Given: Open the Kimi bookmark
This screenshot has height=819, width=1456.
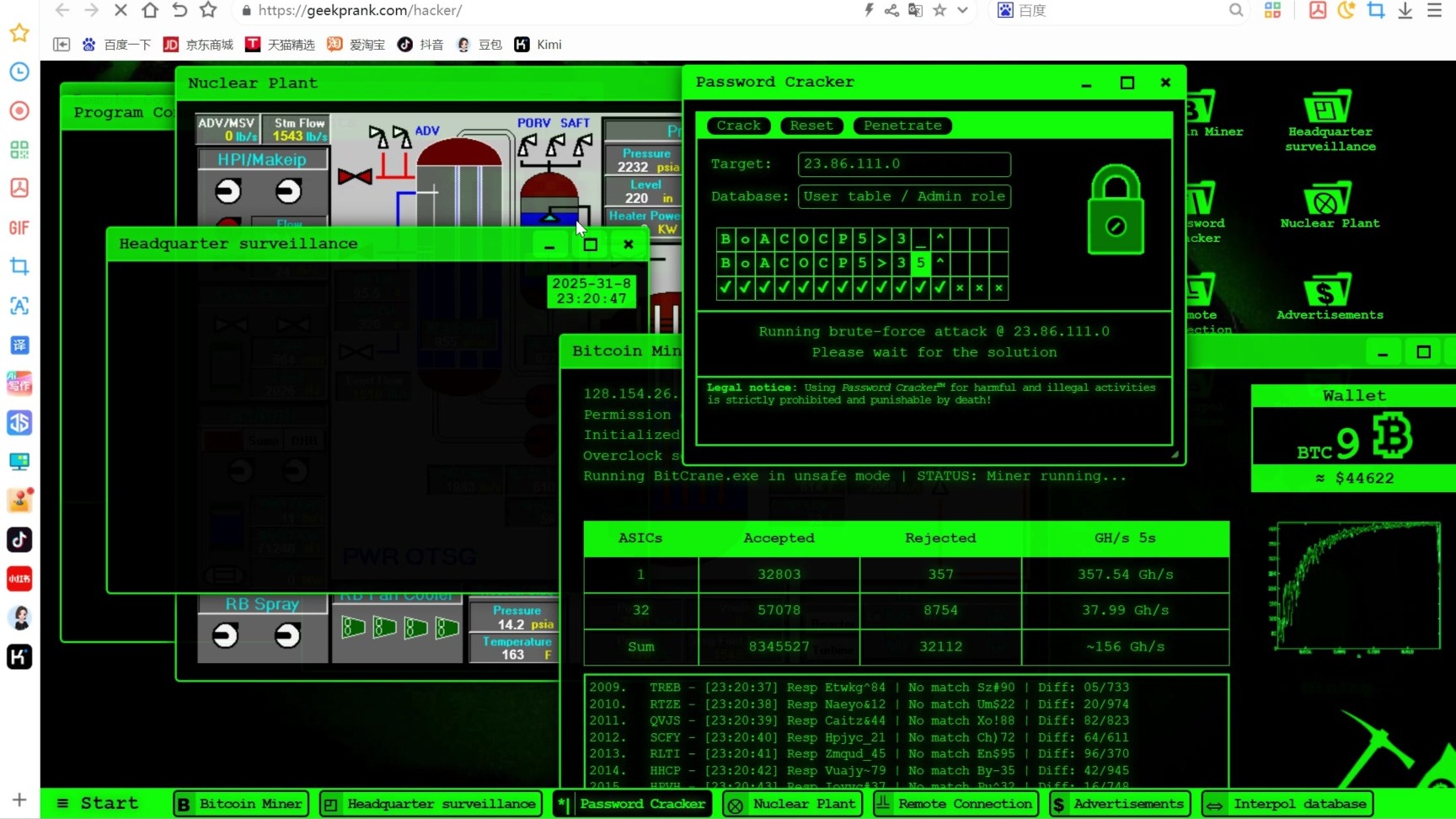Looking at the screenshot, I should pyautogui.click(x=538, y=45).
